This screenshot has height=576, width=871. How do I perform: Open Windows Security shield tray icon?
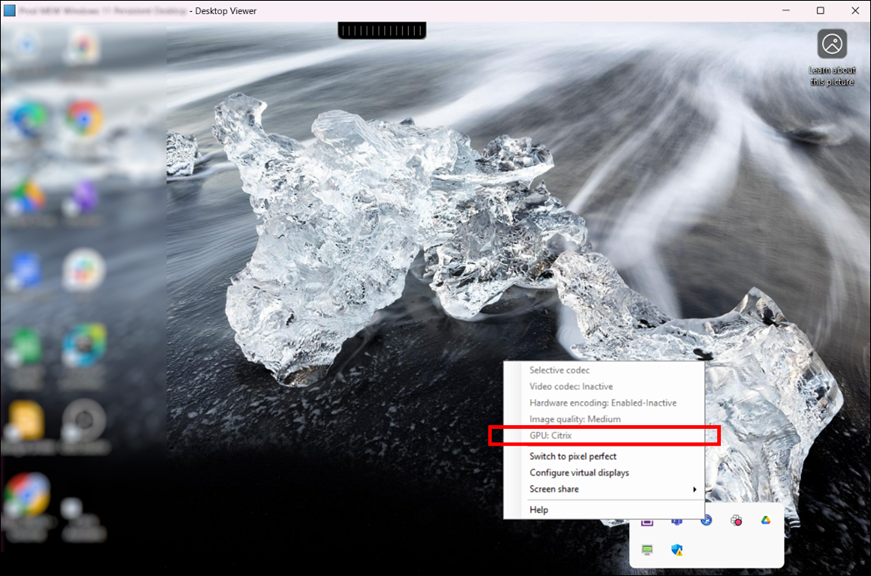coord(677,550)
